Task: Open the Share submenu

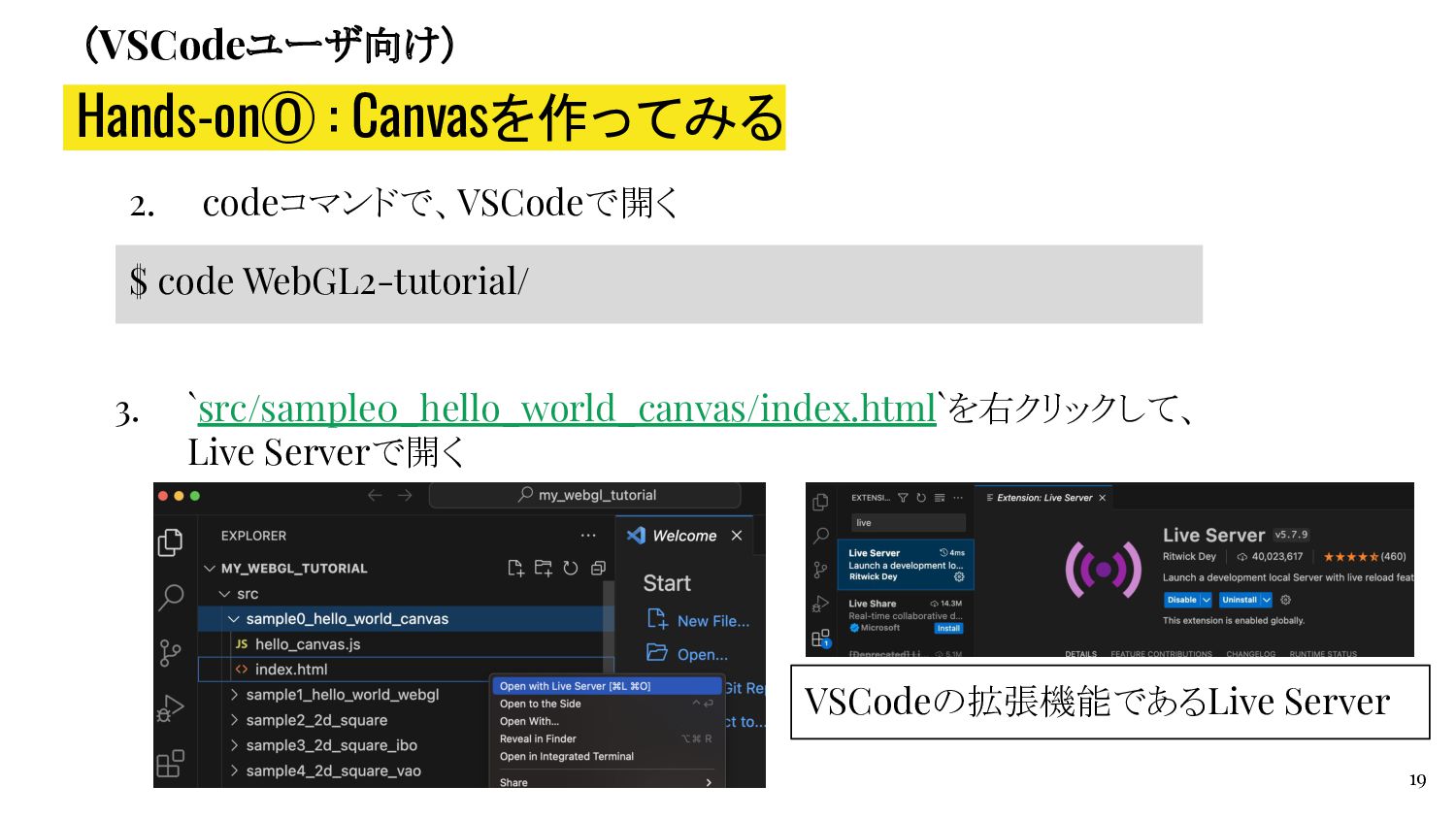Action: point(606,782)
